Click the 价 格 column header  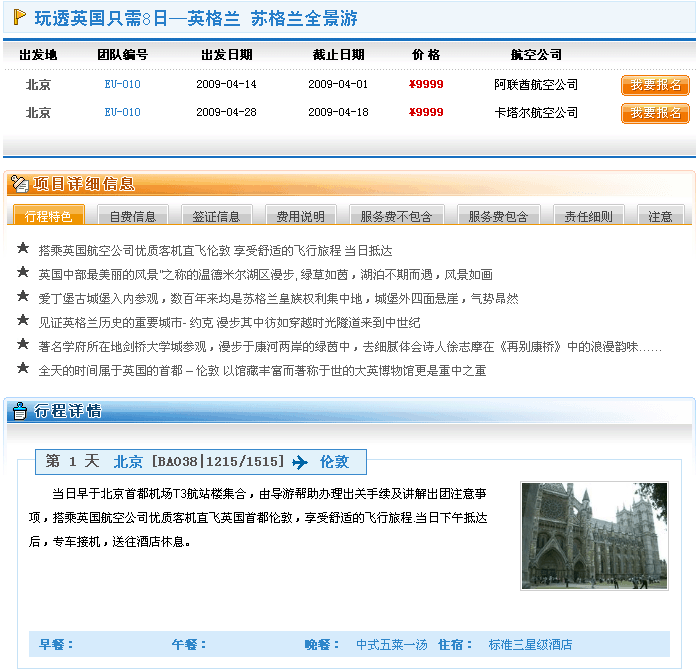(426, 55)
